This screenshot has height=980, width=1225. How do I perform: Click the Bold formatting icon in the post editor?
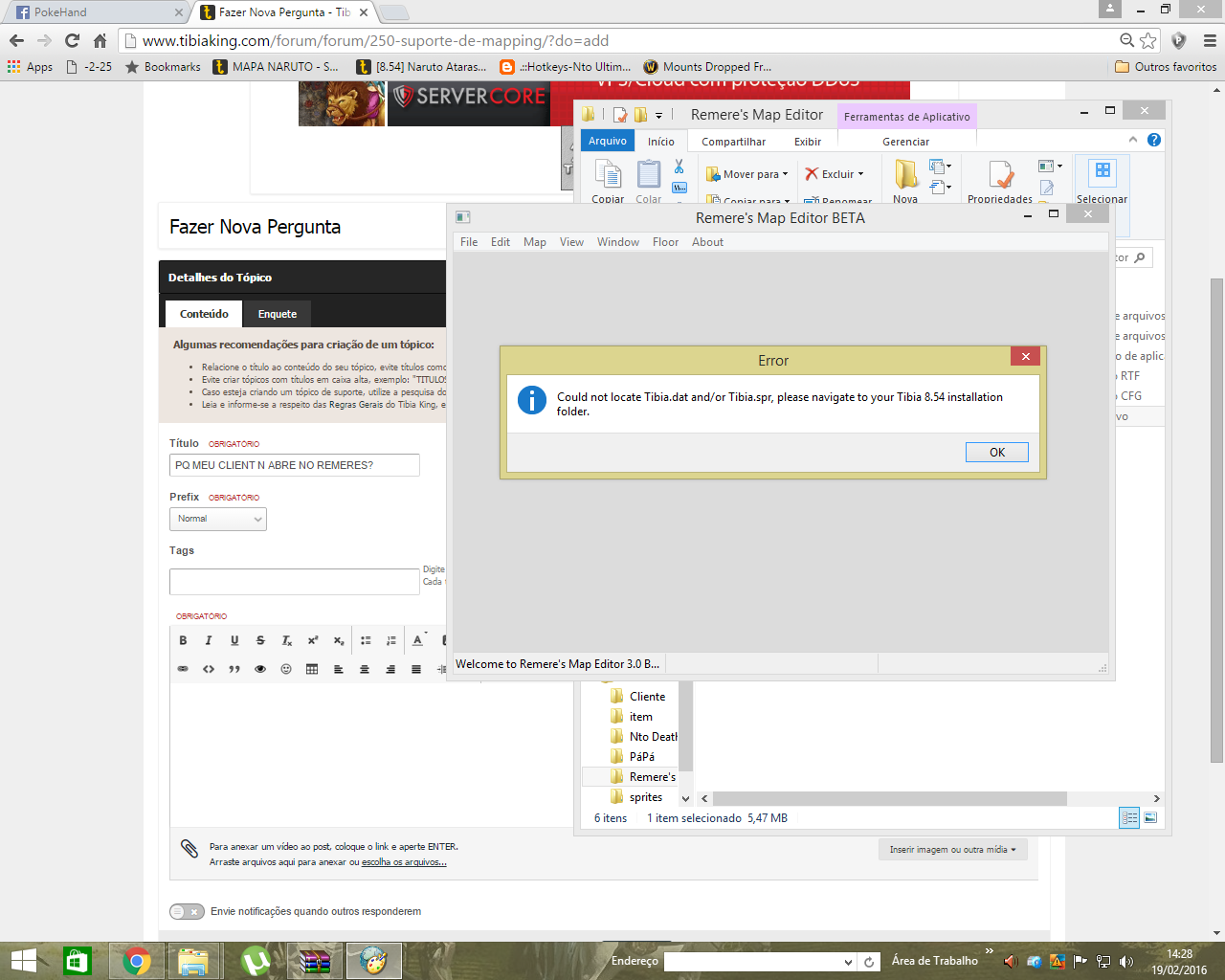pos(183,640)
